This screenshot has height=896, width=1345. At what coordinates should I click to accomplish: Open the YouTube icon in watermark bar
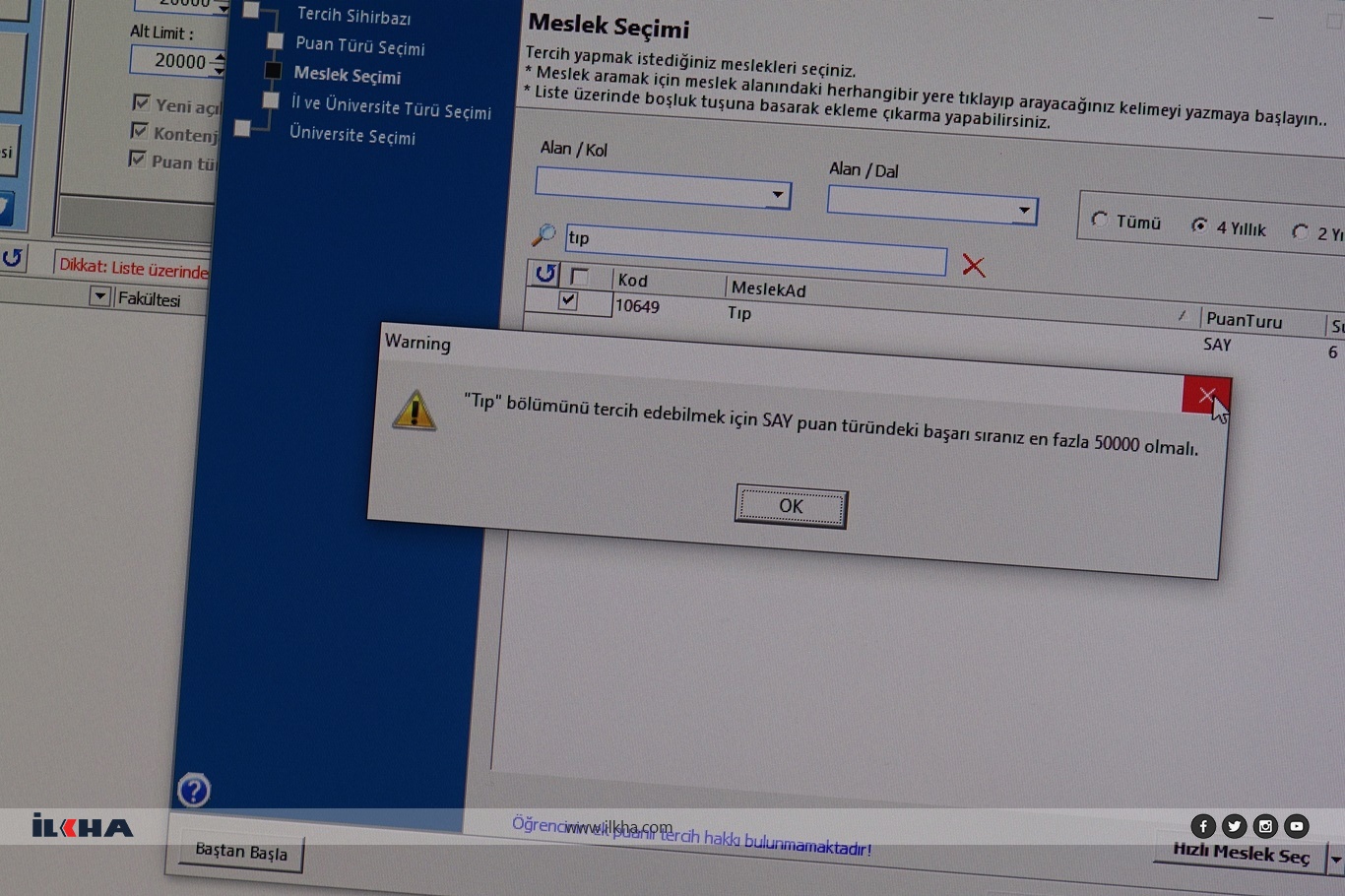pyautogui.click(x=1296, y=826)
